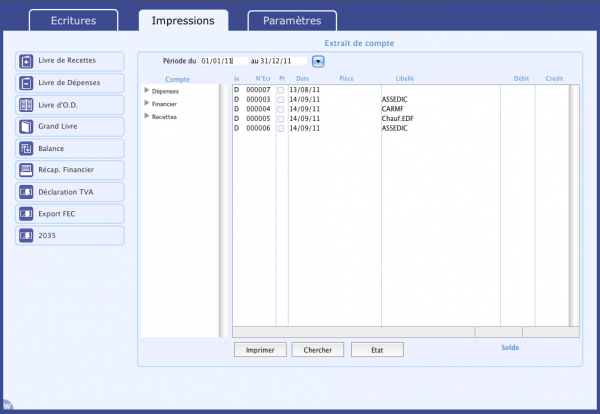Click the date 13/08/11 cell
This screenshot has width=600, height=414.
point(305,90)
